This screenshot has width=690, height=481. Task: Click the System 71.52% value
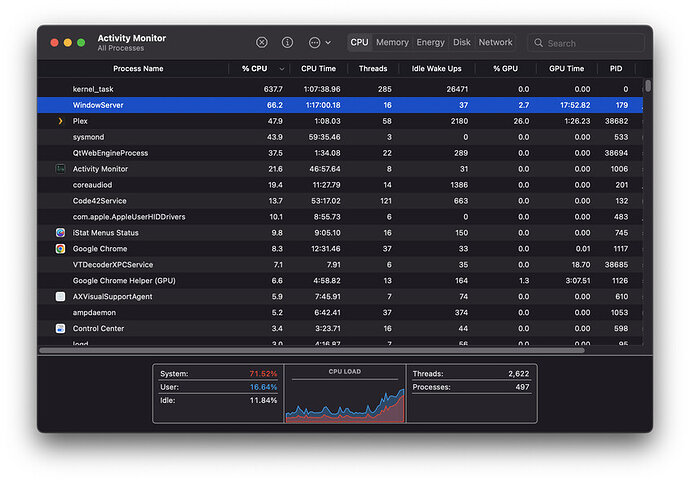pyautogui.click(x=263, y=374)
